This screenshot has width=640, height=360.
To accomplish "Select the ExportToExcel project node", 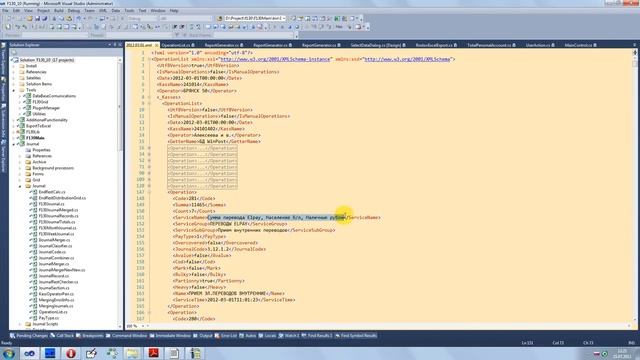I will coord(38,126).
